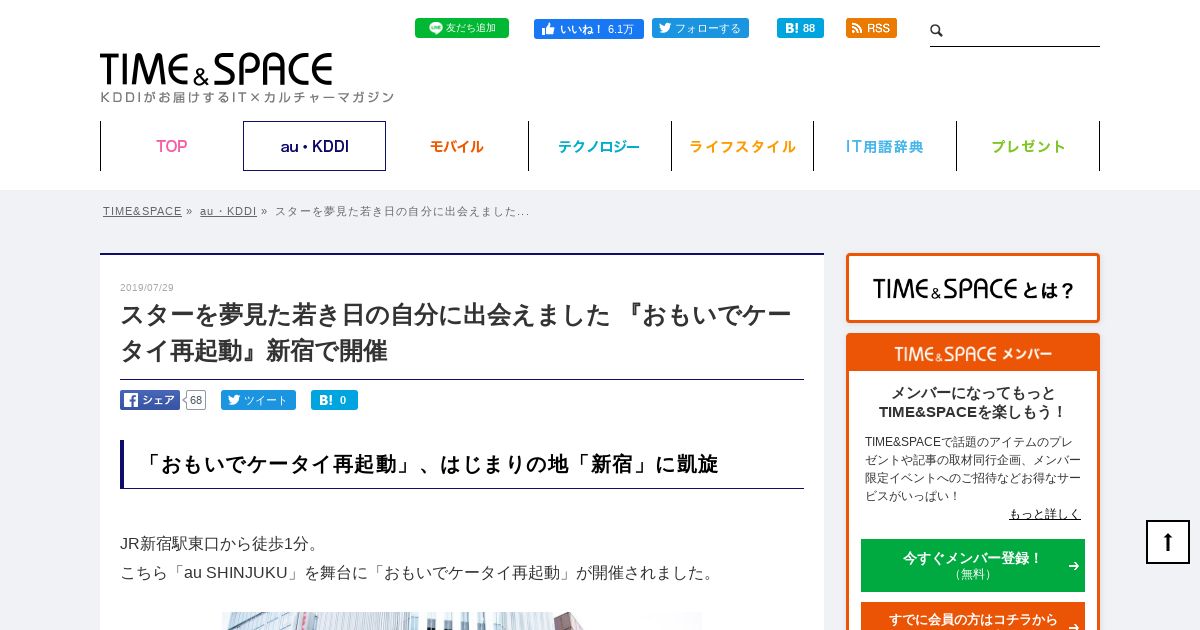Screen dimensions: 1200x630
Task: Click the もっと詳しく link
Action: (x=1045, y=514)
